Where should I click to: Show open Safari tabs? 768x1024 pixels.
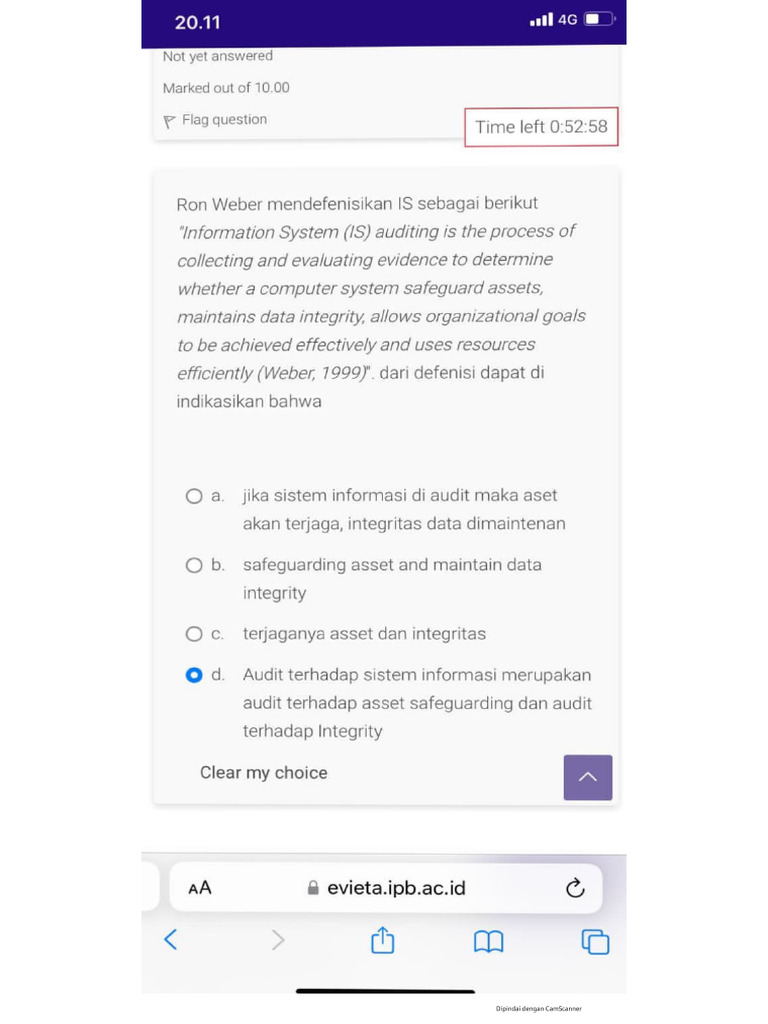tap(595, 941)
